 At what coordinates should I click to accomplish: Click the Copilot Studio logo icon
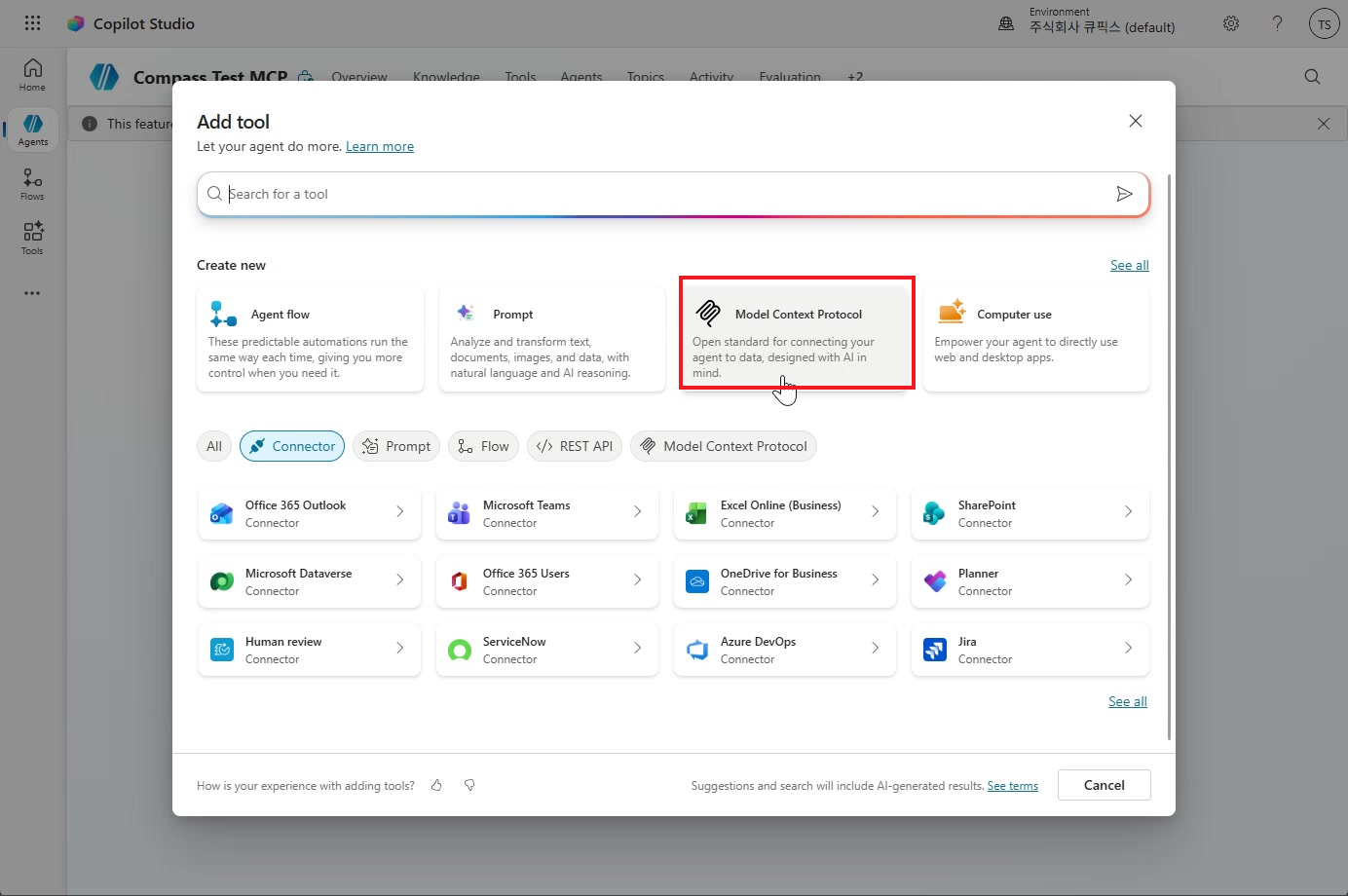pos(75,23)
